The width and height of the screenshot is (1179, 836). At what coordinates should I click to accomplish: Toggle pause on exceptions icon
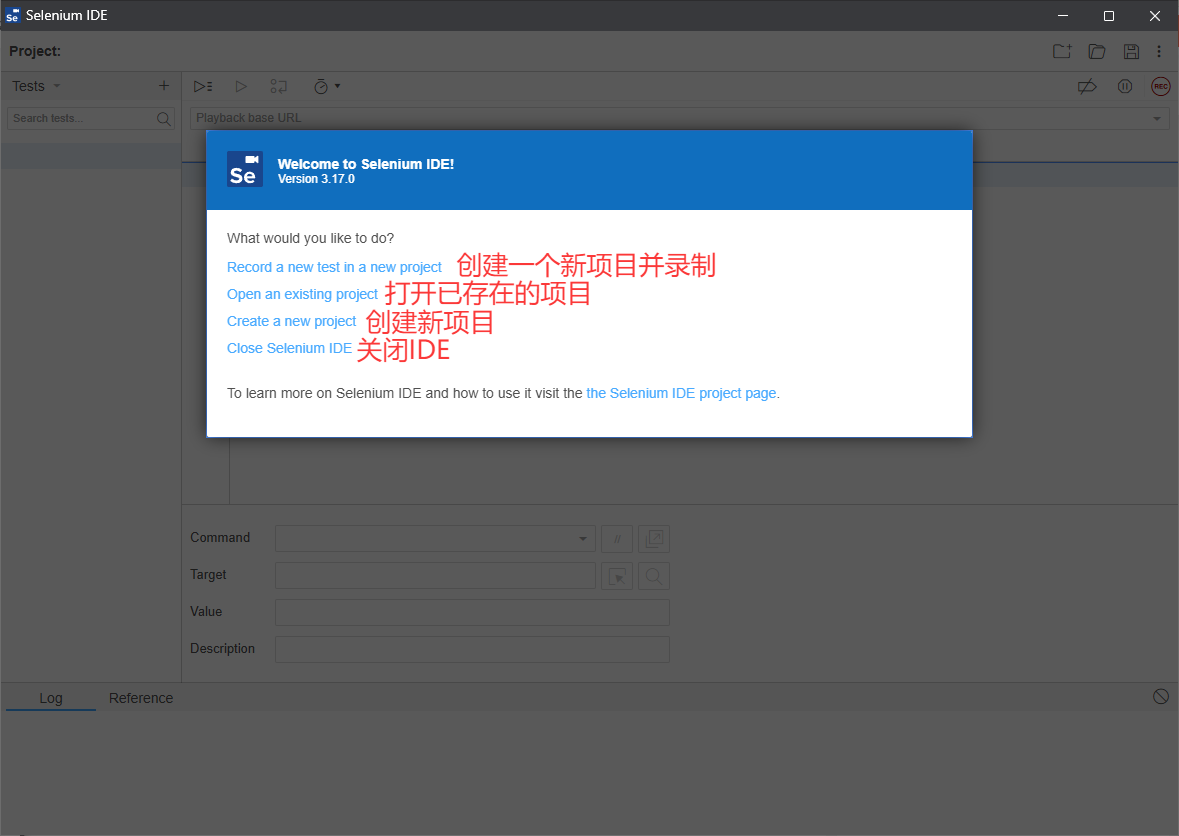click(x=1125, y=86)
